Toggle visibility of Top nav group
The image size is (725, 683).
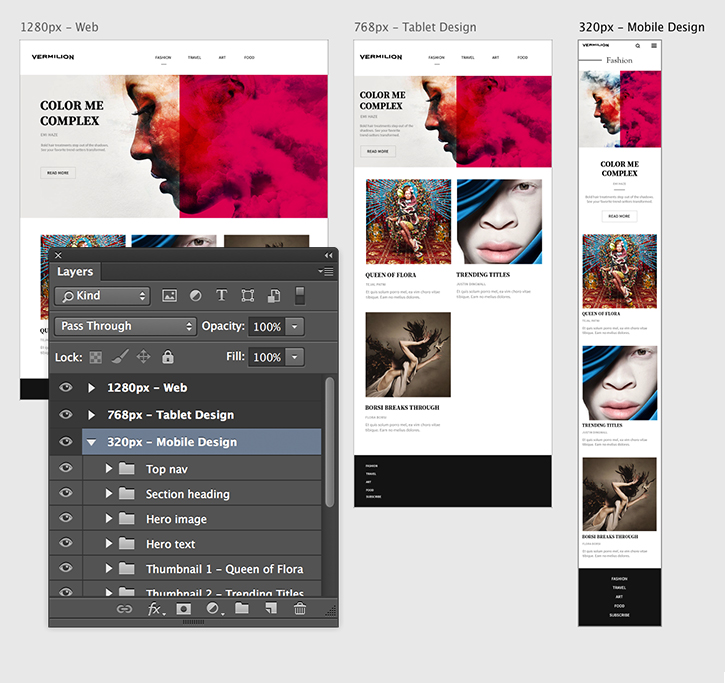tap(66, 468)
